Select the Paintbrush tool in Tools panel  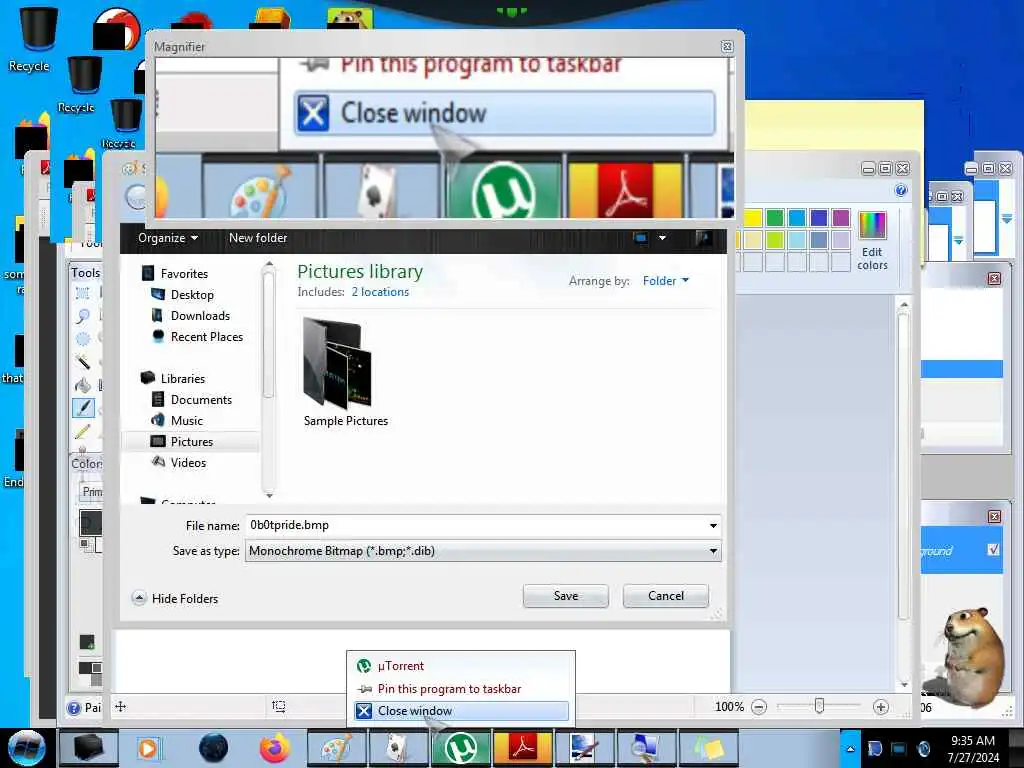pyautogui.click(x=84, y=408)
